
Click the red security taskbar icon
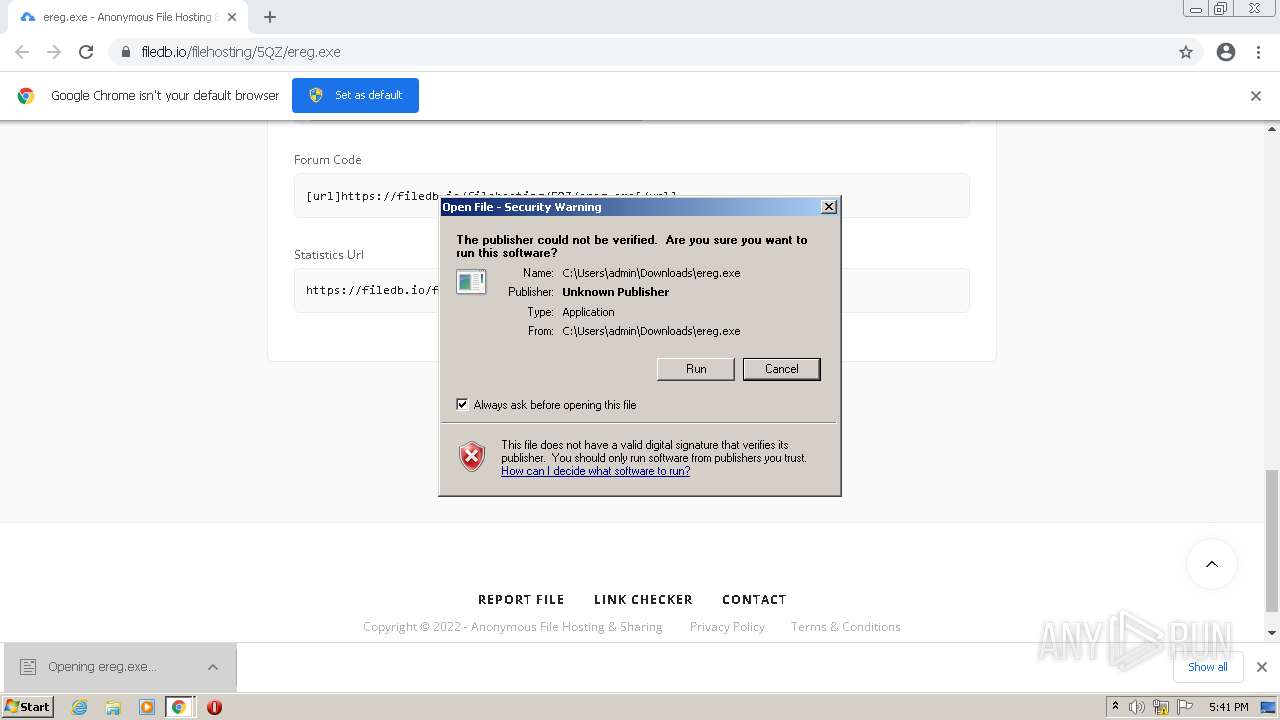tap(214, 707)
